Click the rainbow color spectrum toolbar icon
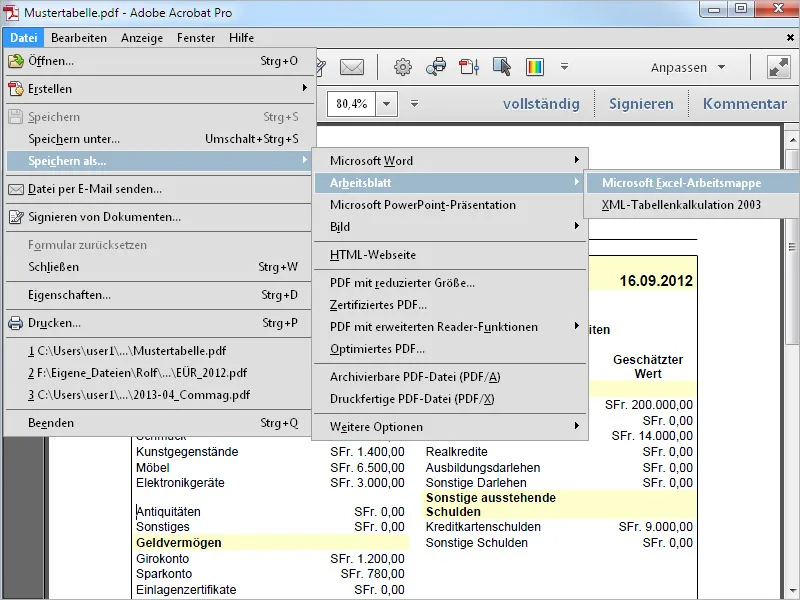 point(535,68)
